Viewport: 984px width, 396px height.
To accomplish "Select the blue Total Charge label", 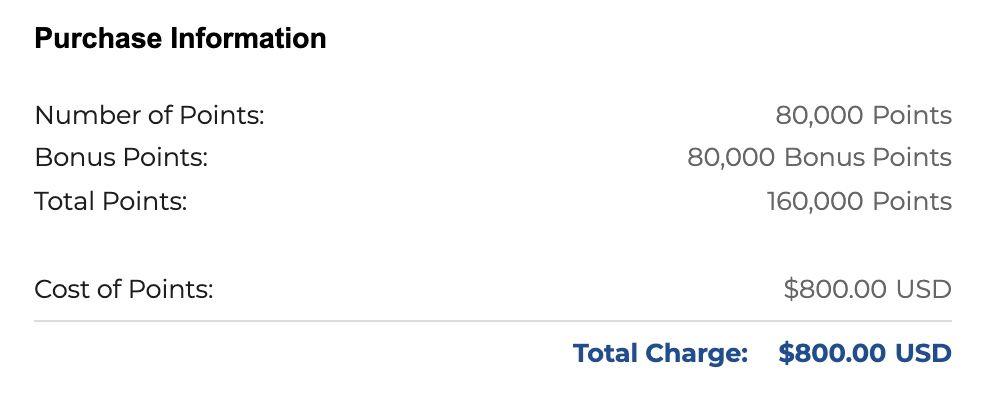I will tap(660, 353).
